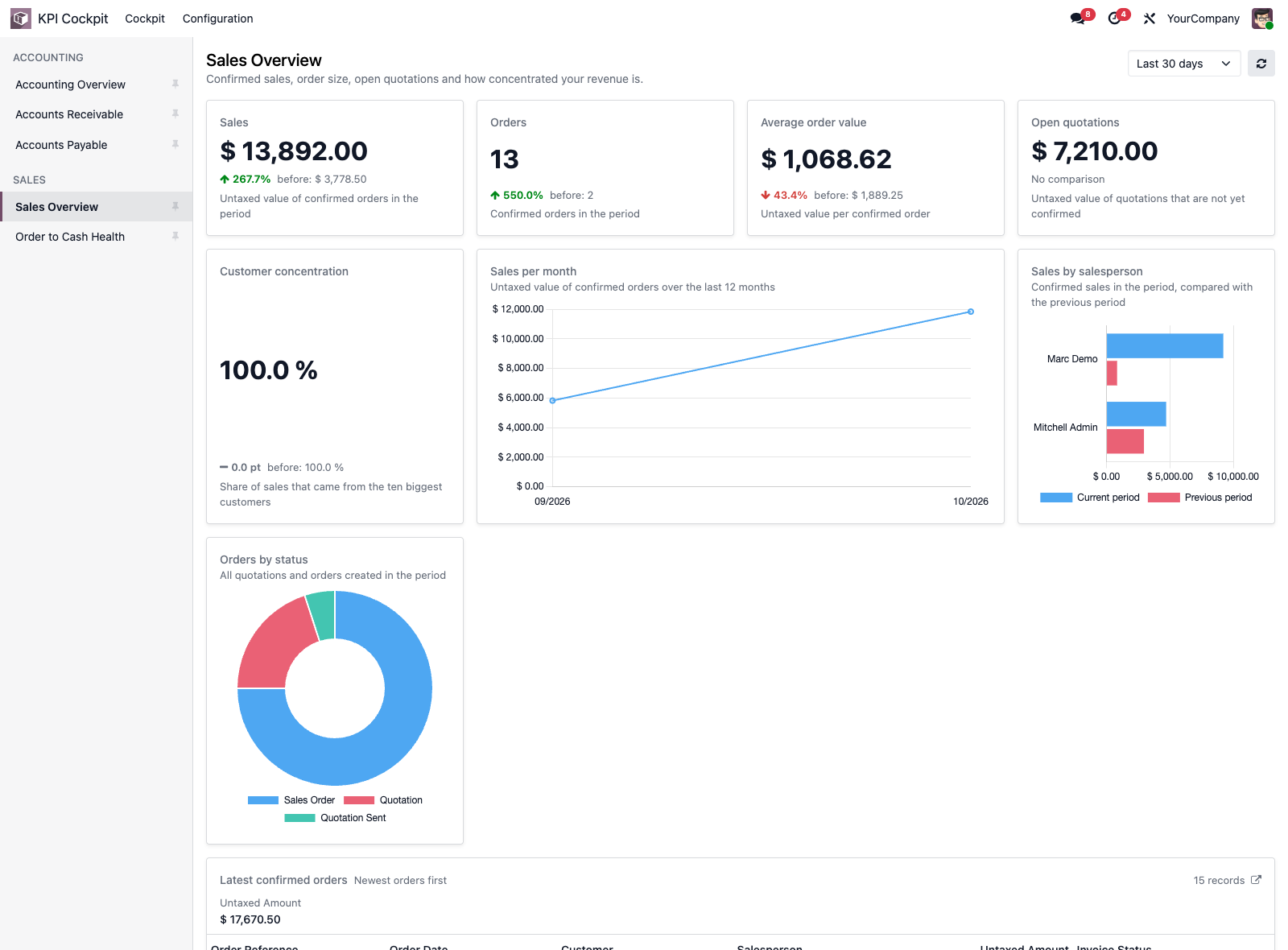Click the Orders KPI value 13
Screen dimensions: 1288x950
coord(505,159)
